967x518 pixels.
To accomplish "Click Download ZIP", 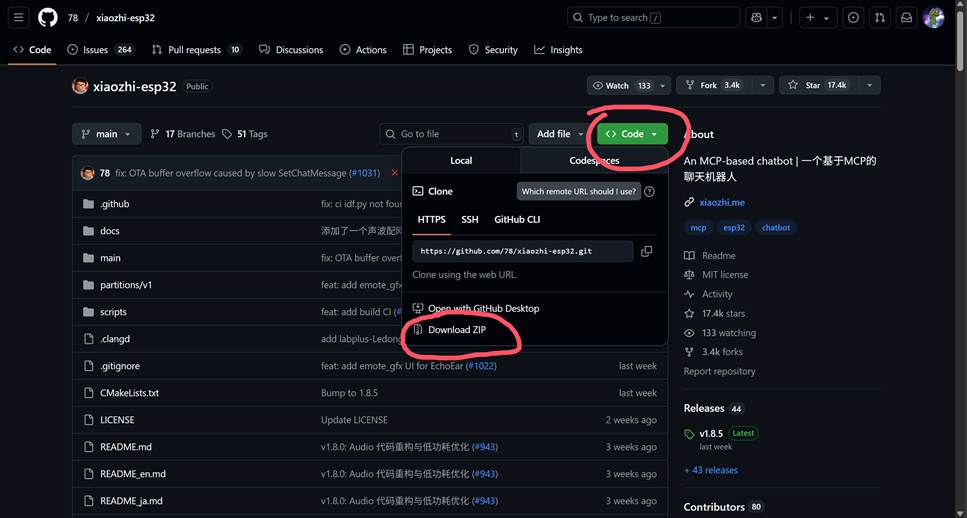I will click(x=456, y=330).
